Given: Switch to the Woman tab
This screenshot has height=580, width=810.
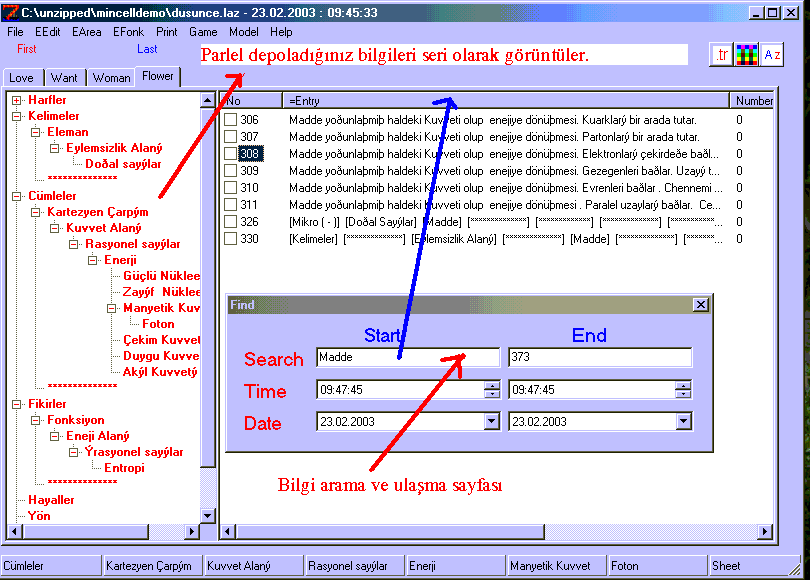Looking at the screenshot, I should click(x=112, y=78).
